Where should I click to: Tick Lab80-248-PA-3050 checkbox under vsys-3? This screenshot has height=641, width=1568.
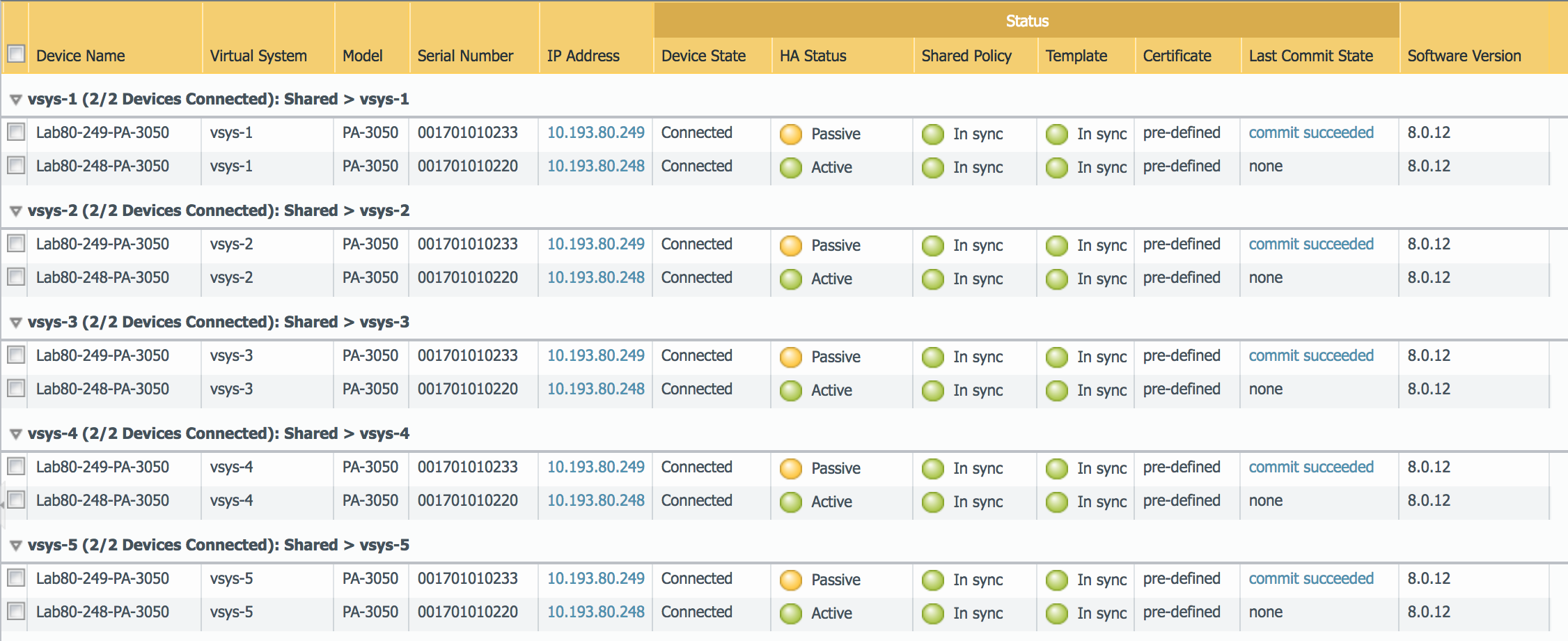15,388
